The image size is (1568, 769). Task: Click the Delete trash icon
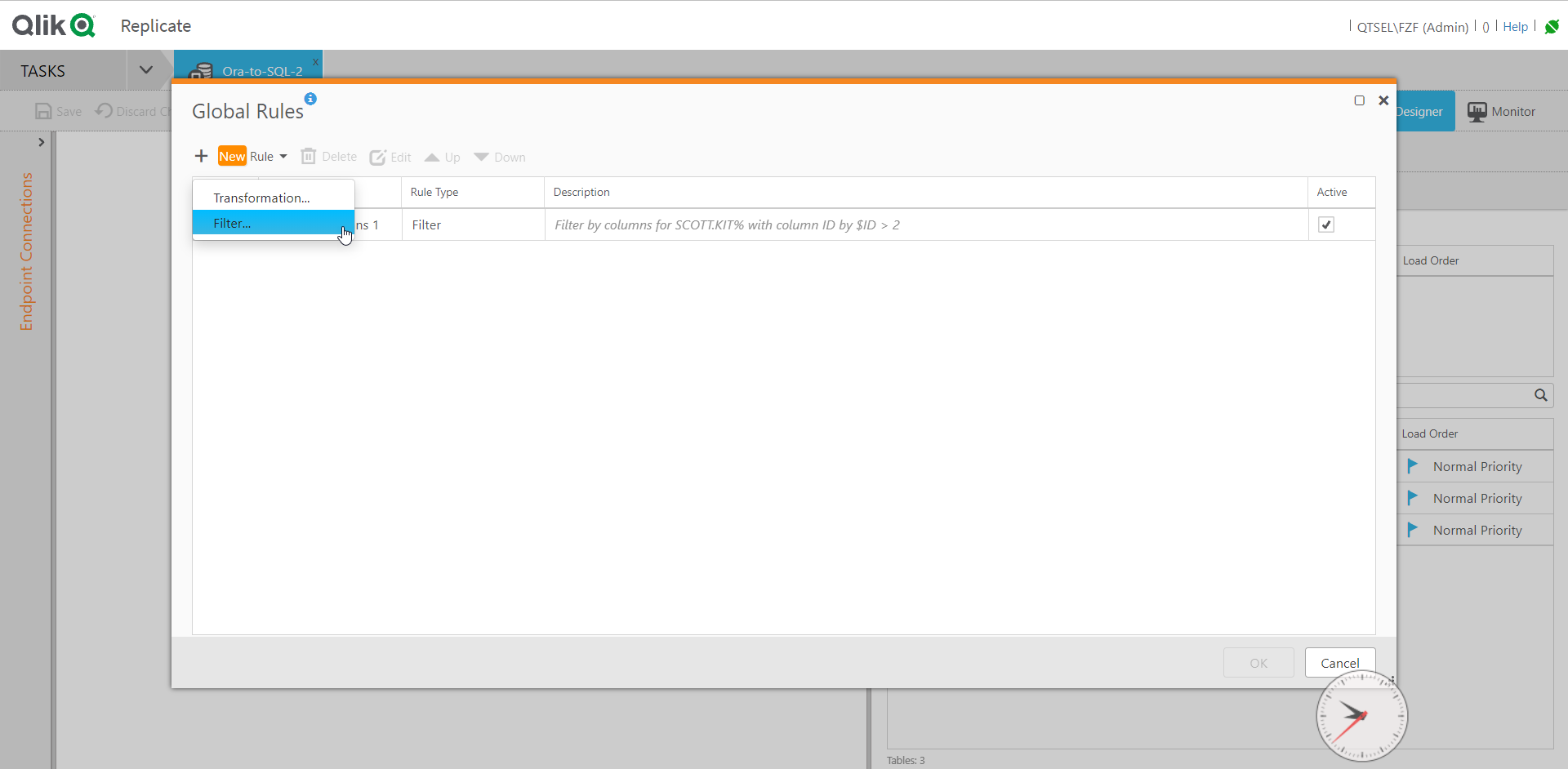[x=308, y=156]
